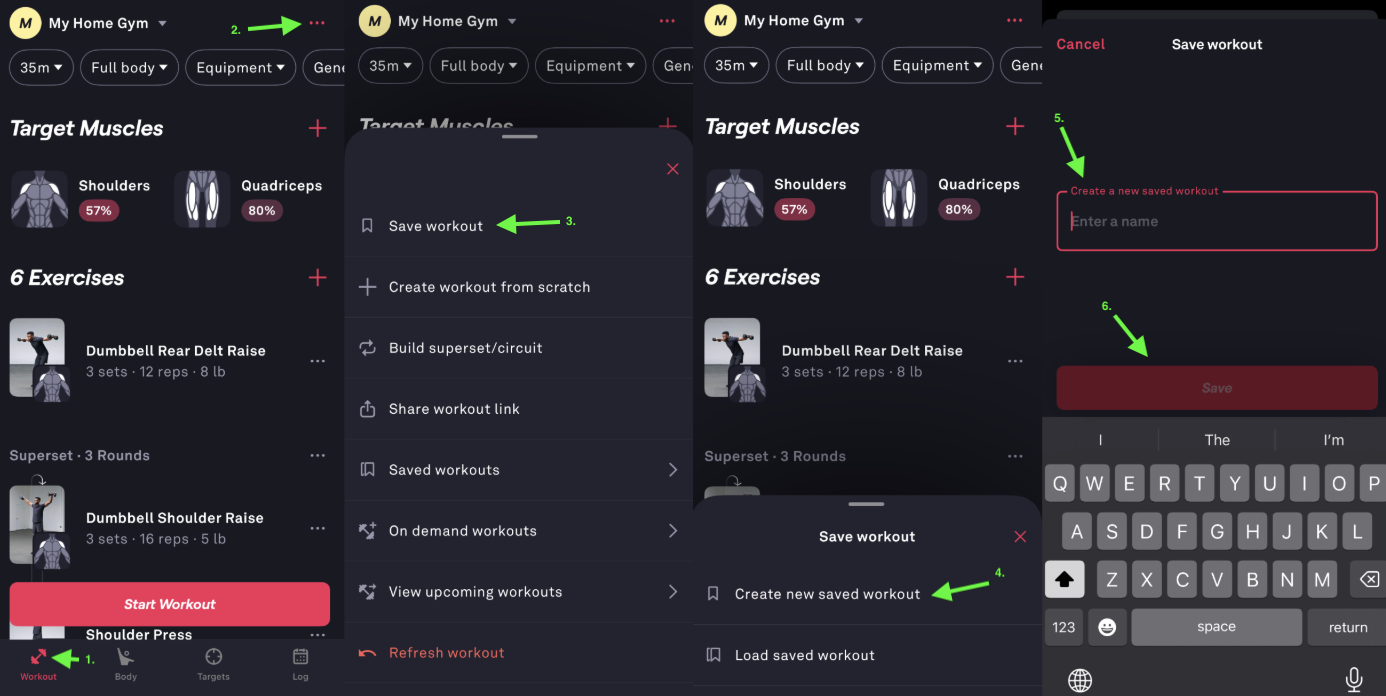
Task: Expand the On demand workouts chevron
Action: 673,531
